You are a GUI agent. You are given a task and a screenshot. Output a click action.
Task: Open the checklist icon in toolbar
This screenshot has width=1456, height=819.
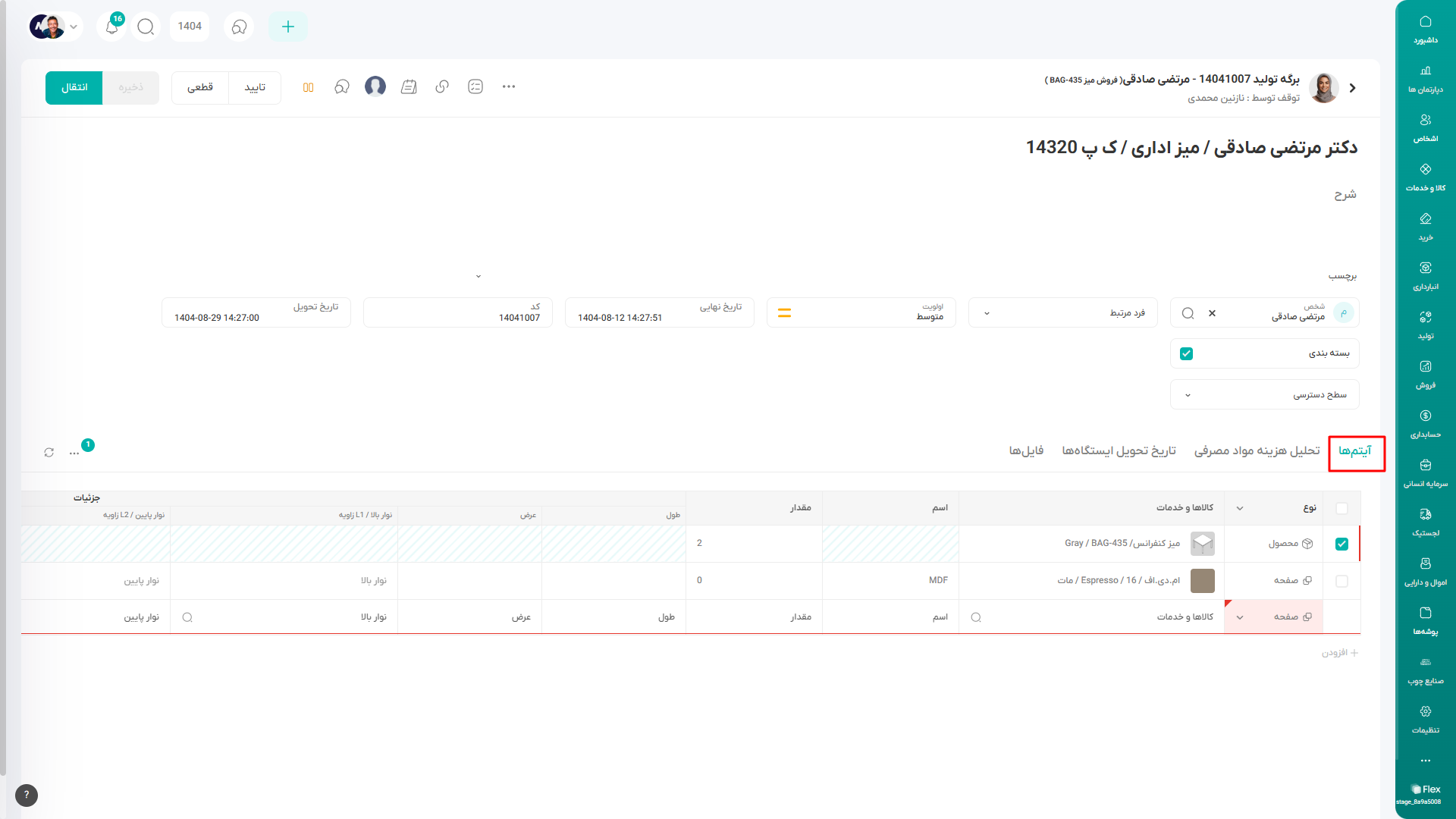pyautogui.click(x=475, y=87)
